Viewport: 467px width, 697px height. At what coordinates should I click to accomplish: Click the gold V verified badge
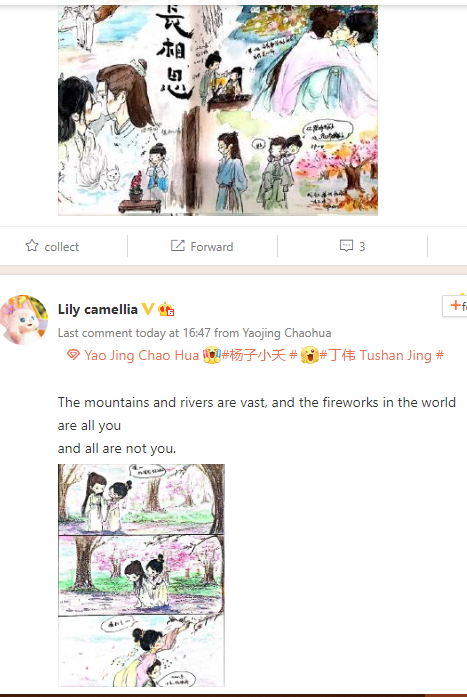[148, 309]
